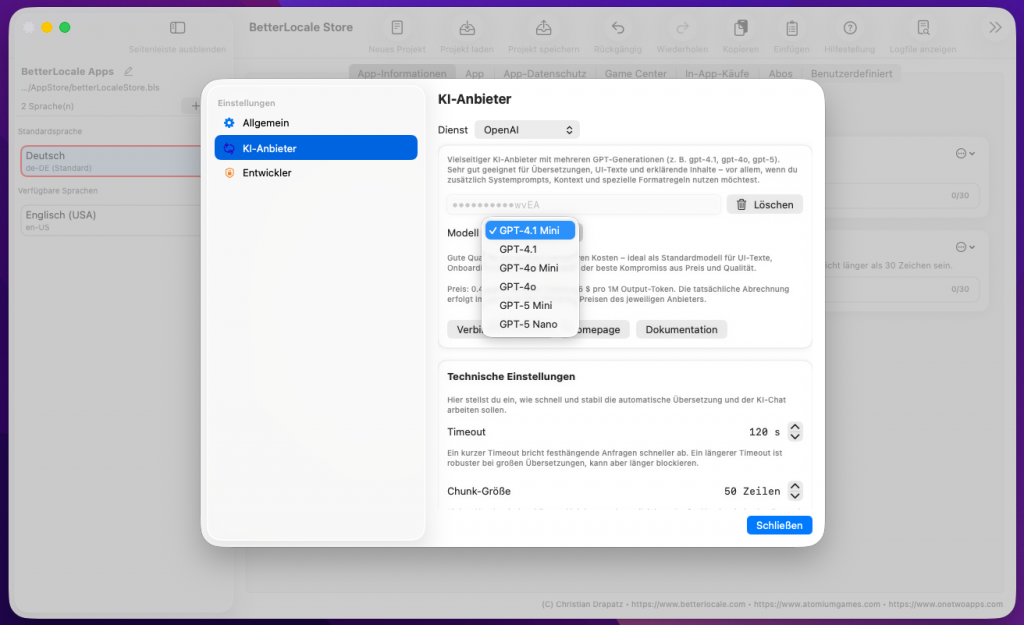Adjust the Timeout stepper arrows
The width and height of the screenshot is (1024, 625).
[x=795, y=432]
